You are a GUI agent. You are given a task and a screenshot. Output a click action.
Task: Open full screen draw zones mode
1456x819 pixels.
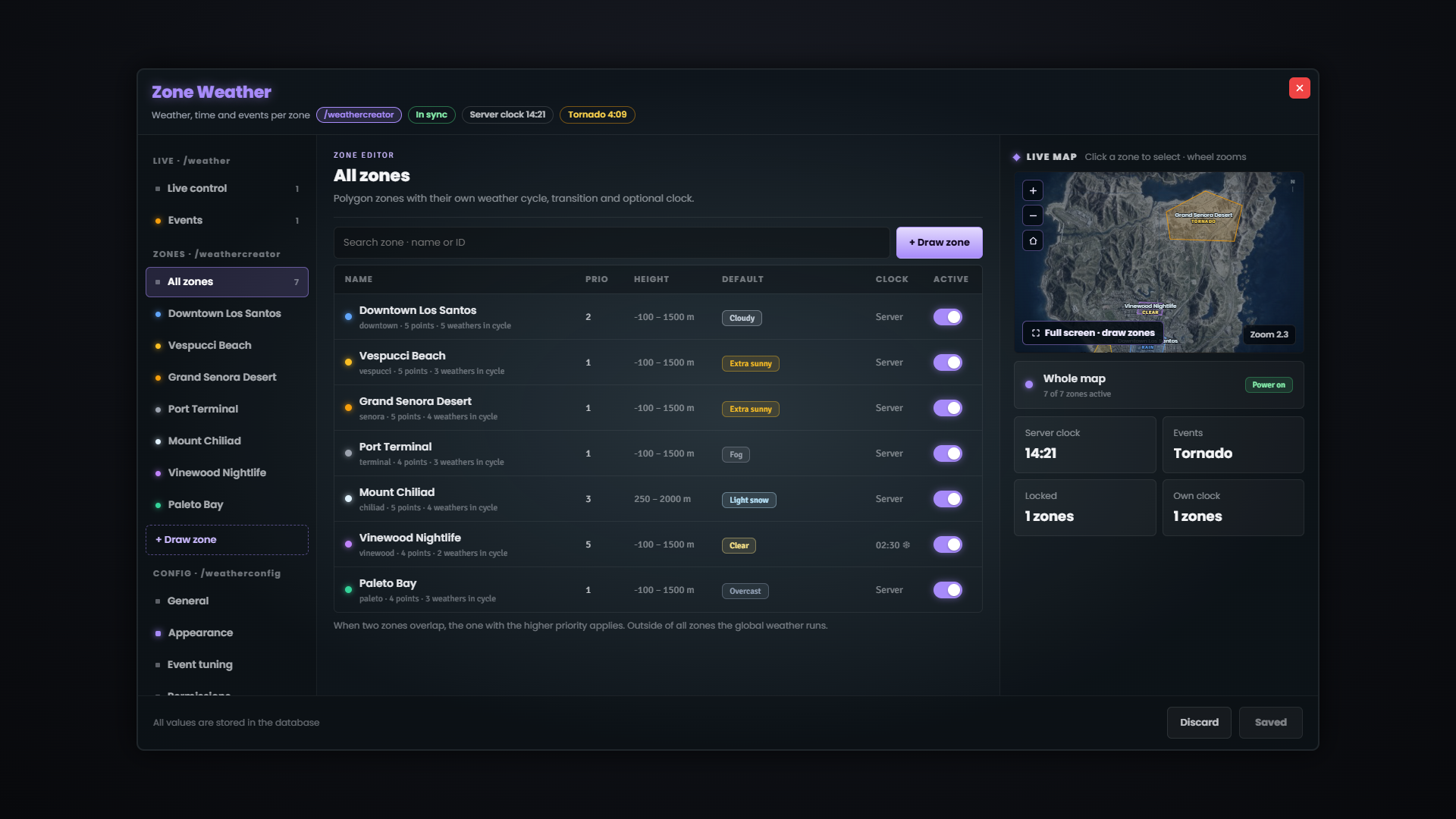click(1093, 333)
